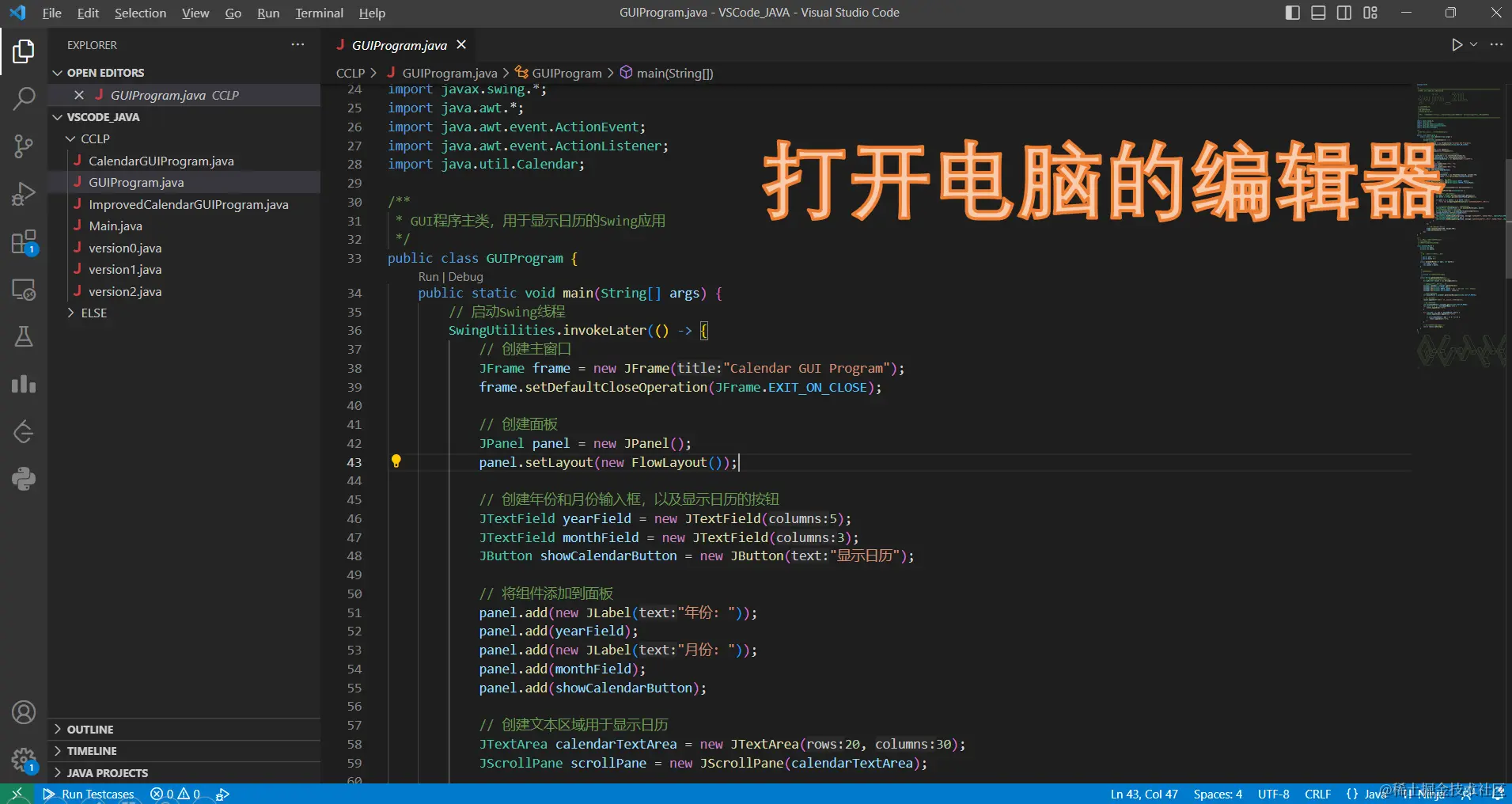Close the GUIProgram.java editor tab
Screen dimensions: 1512x804
point(461,45)
